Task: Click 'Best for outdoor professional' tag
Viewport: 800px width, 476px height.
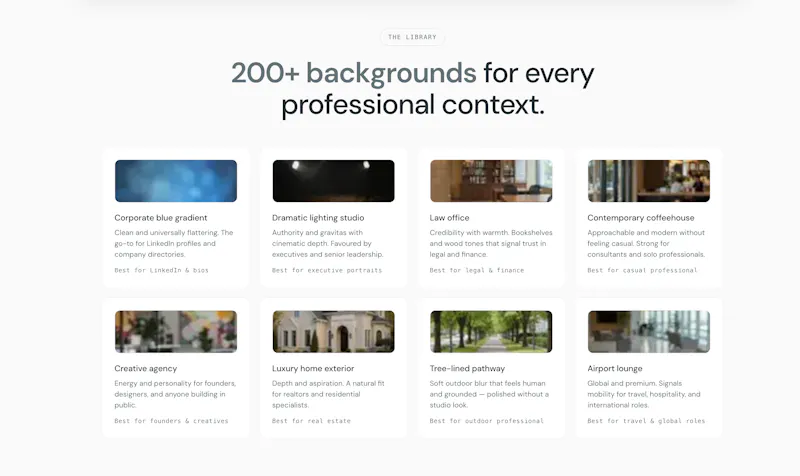Action: click(x=486, y=421)
